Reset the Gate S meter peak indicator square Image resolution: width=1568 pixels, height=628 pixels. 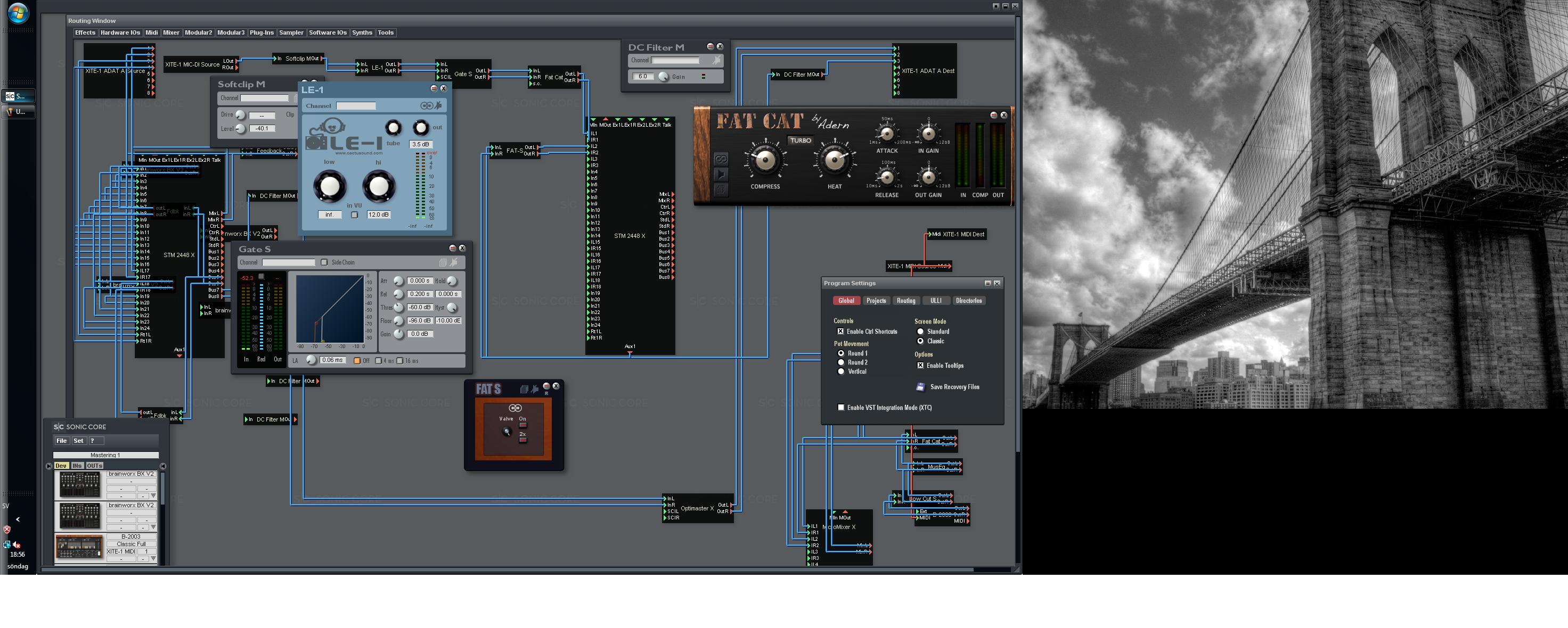(x=261, y=277)
